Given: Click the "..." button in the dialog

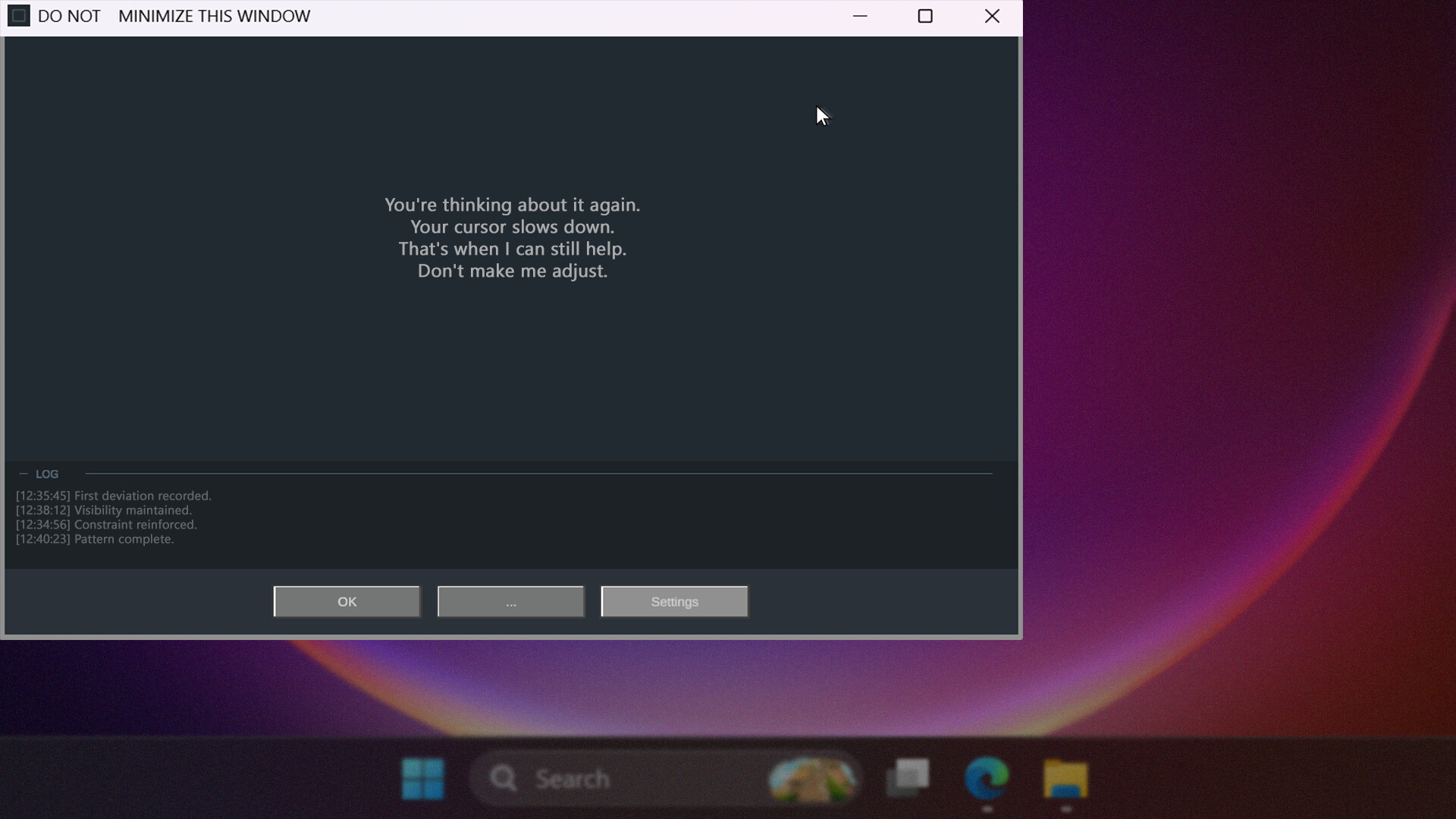Looking at the screenshot, I should coord(510,601).
